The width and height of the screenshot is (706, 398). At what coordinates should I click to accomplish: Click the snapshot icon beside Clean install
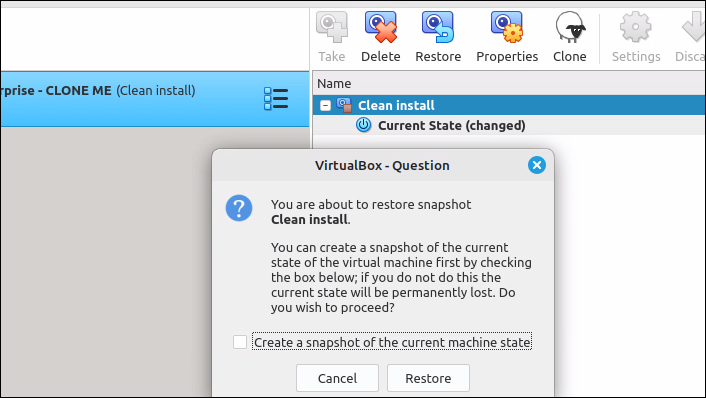click(x=344, y=105)
